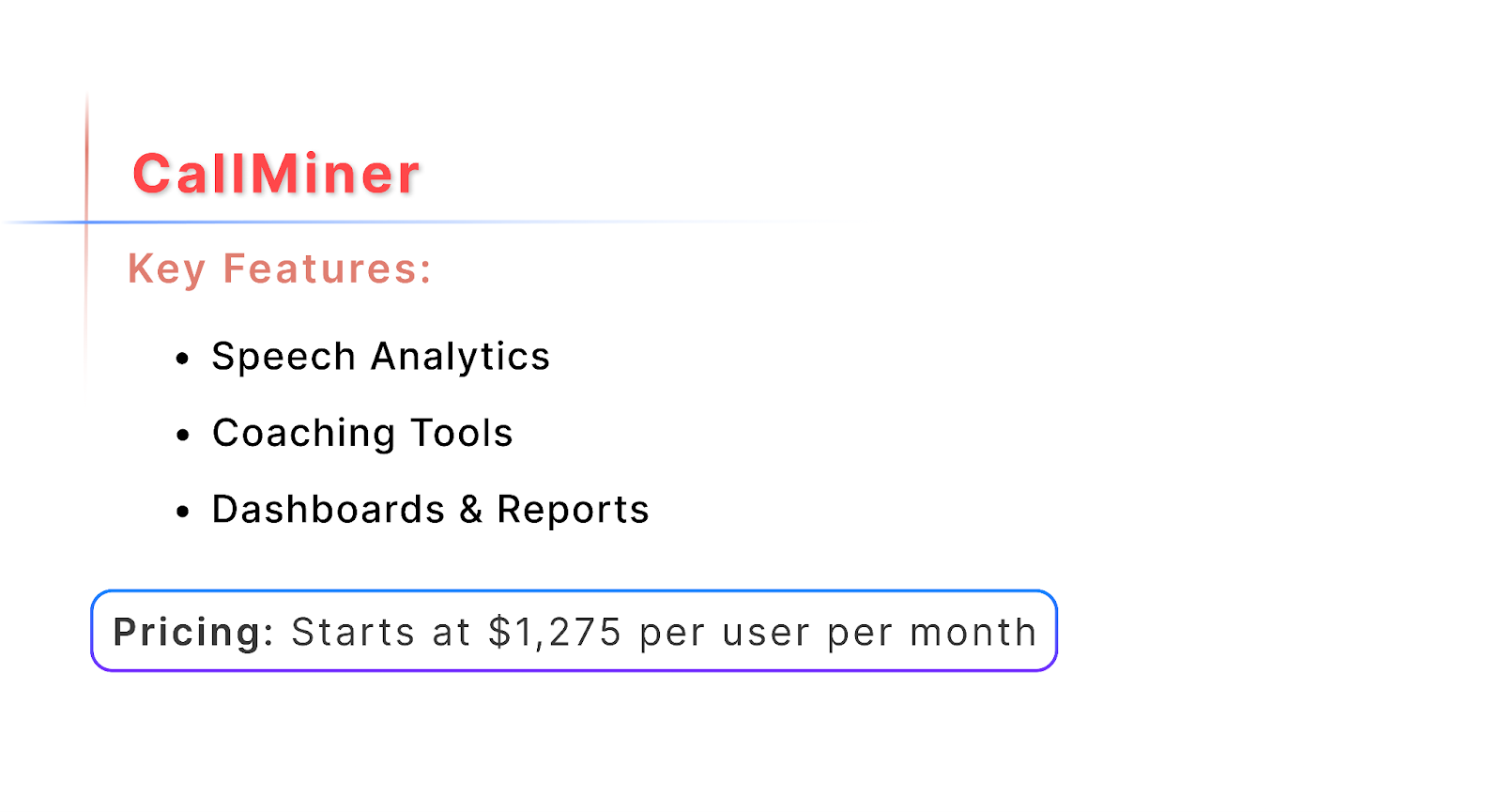Click the bullet before Speech Analytics
Viewport: 1502px width, 812px height.
[x=182, y=359]
